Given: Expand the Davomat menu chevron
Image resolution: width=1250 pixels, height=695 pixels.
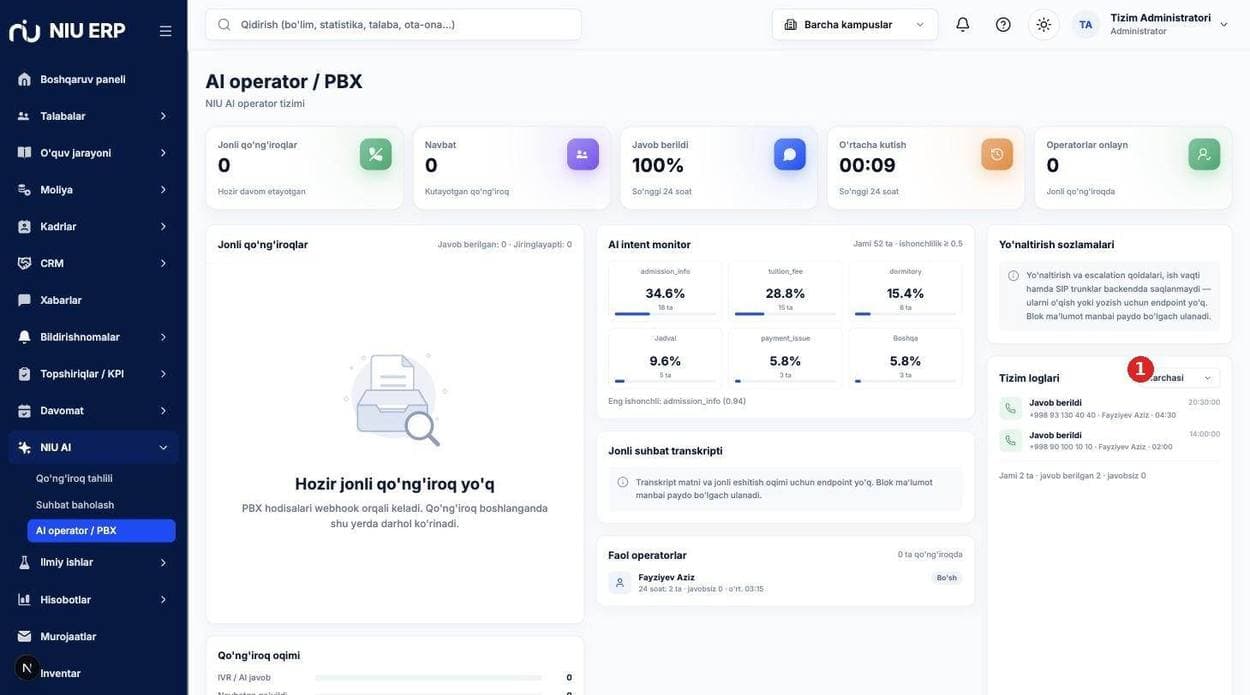Looking at the screenshot, I should tap(163, 411).
